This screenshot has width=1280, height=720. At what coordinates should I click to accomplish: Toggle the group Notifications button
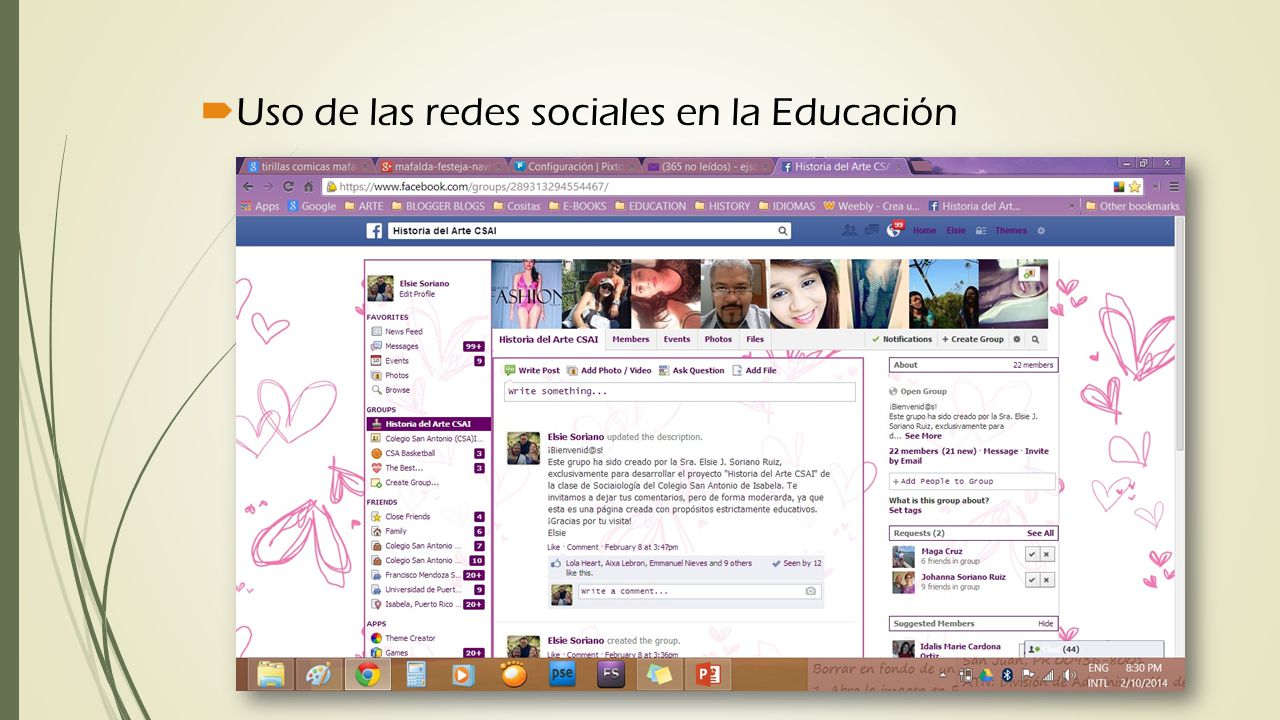pyautogui.click(x=902, y=339)
